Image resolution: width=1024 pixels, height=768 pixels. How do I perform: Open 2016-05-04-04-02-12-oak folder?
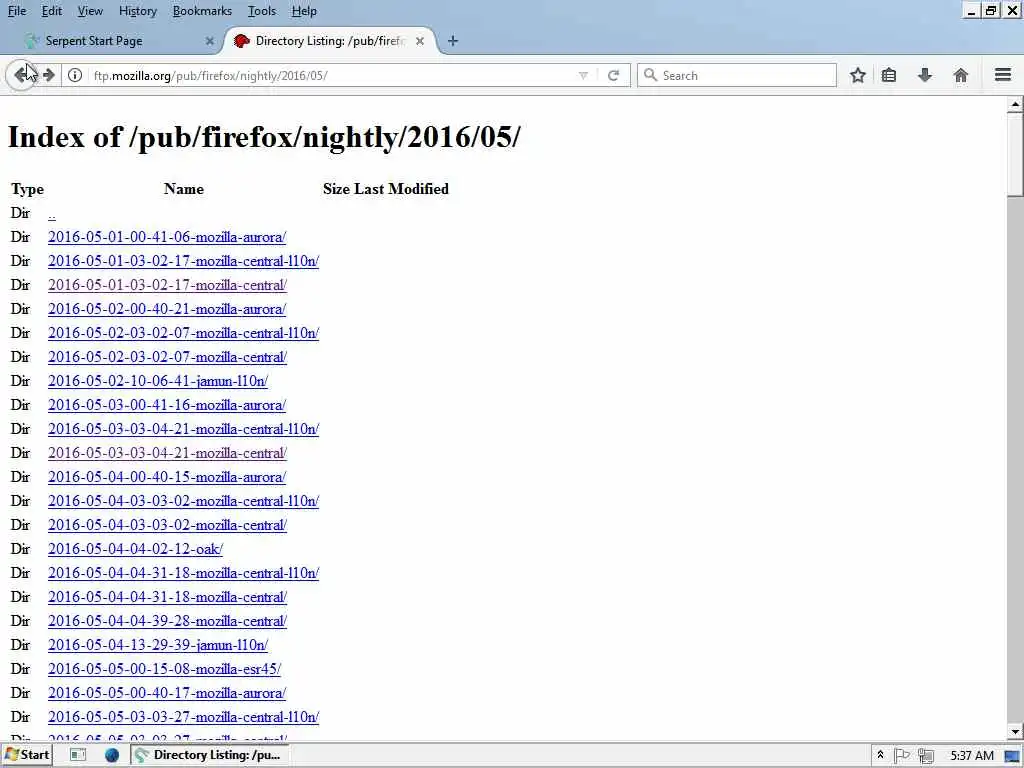coord(135,549)
